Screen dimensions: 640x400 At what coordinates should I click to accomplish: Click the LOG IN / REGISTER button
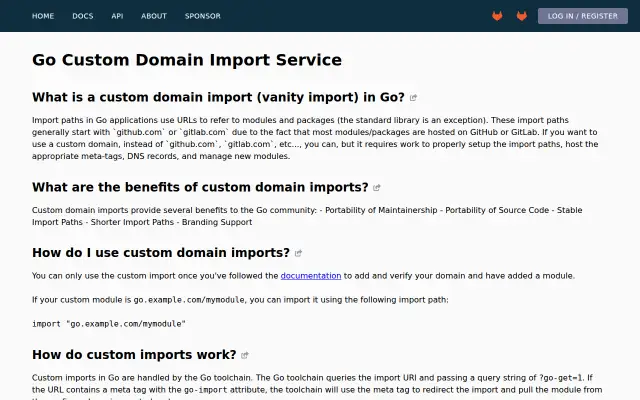click(x=582, y=16)
